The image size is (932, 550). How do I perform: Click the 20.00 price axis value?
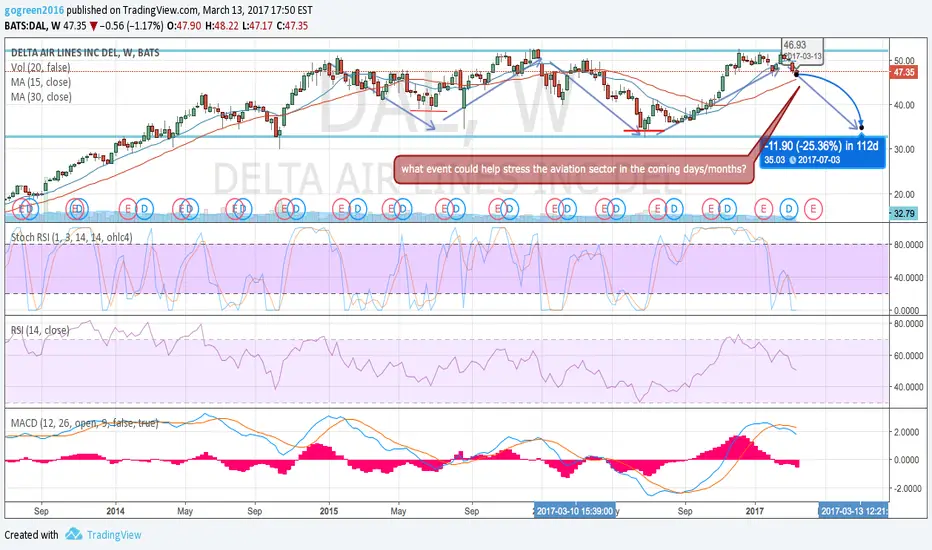pos(904,194)
